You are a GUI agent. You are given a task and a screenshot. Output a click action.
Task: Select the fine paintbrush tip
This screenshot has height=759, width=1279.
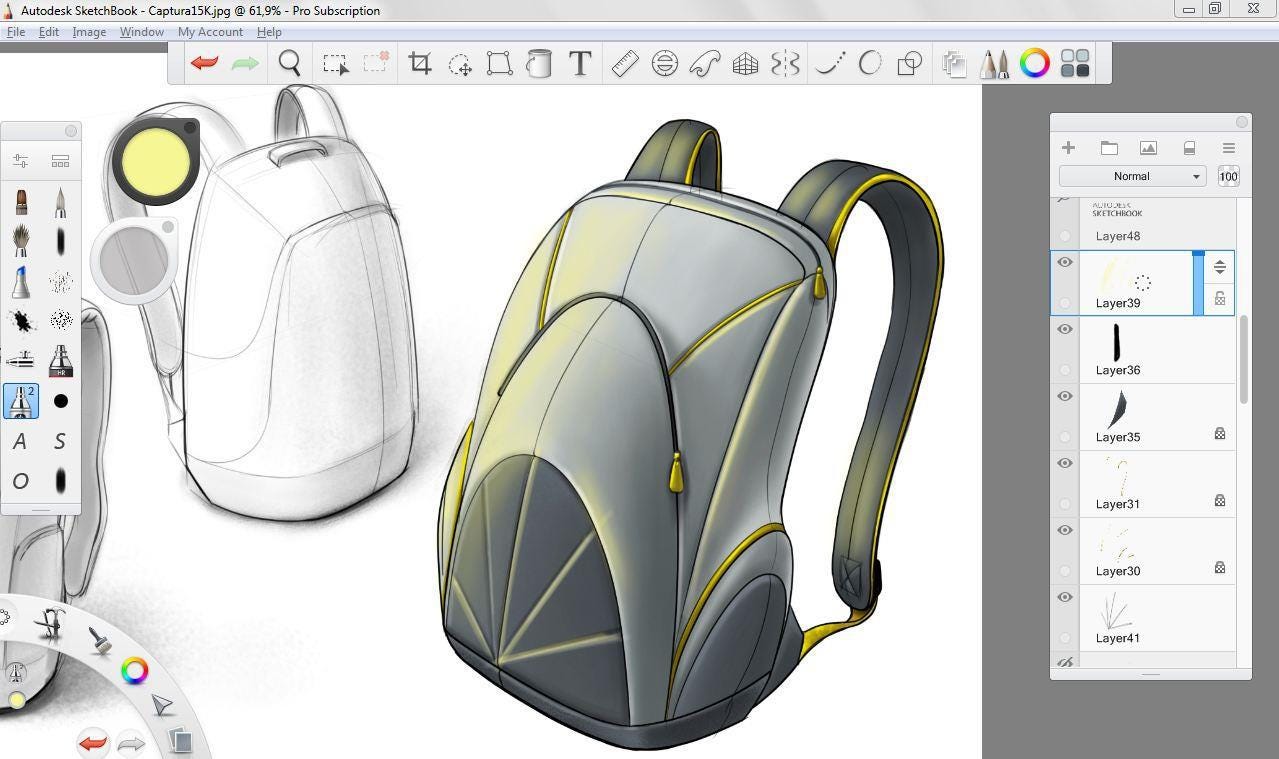tap(60, 203)
